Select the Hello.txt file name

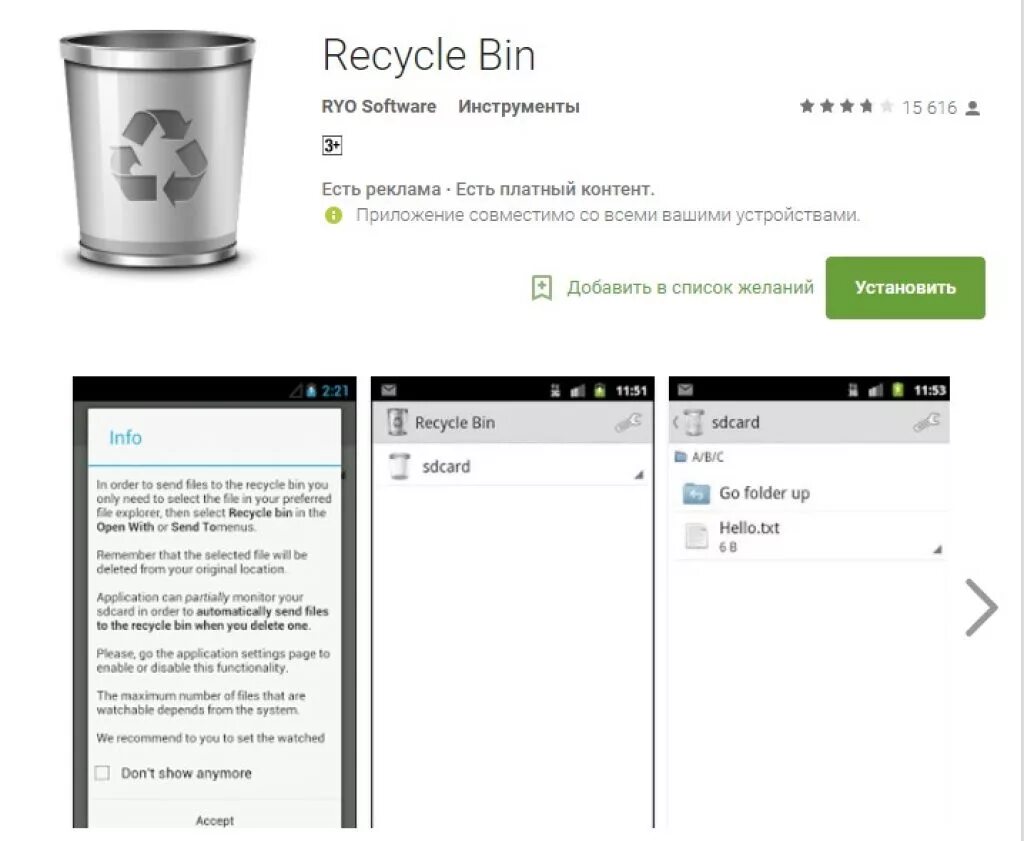(749, 528)
